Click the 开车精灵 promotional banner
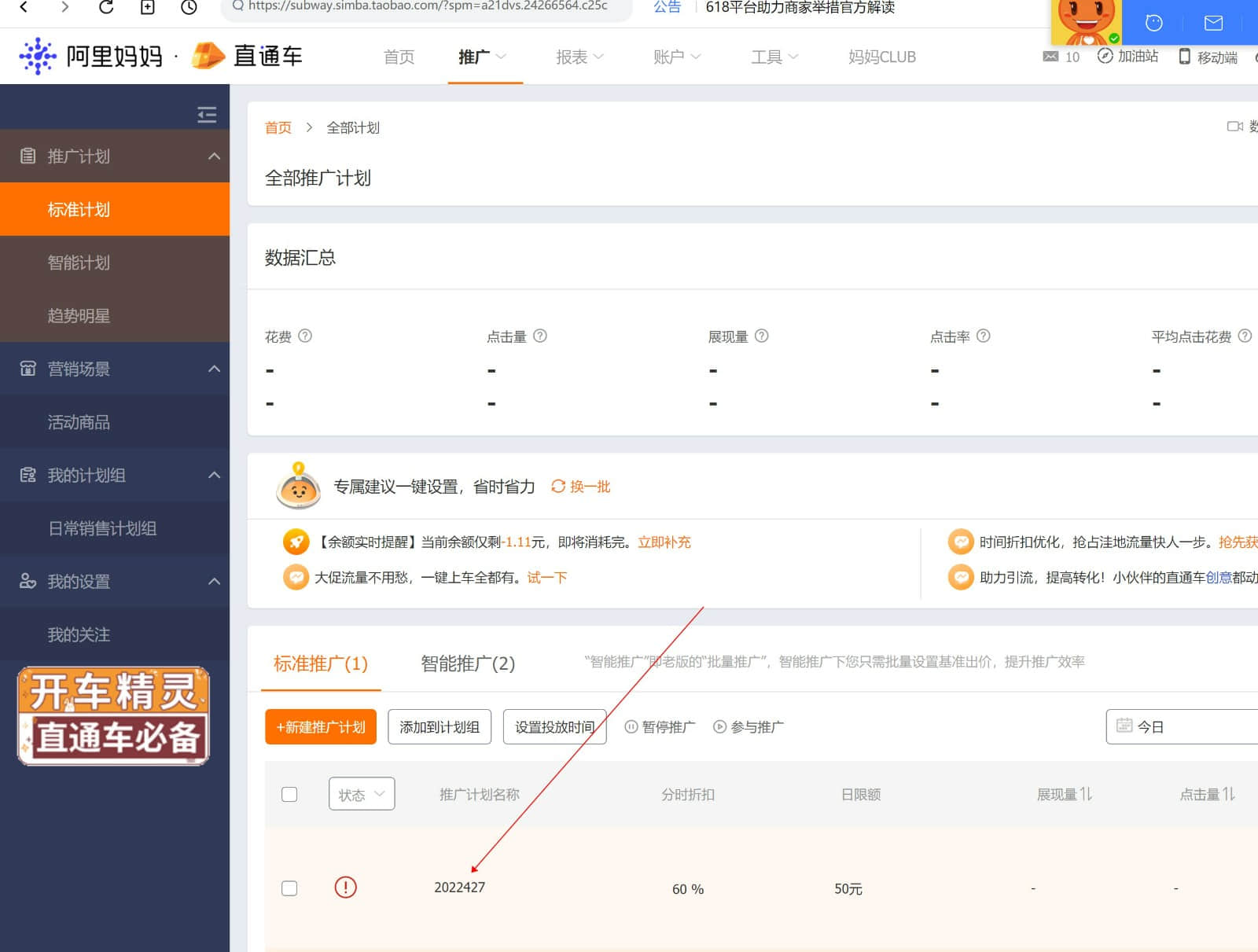1258x952 pixels. coord(114,715)
